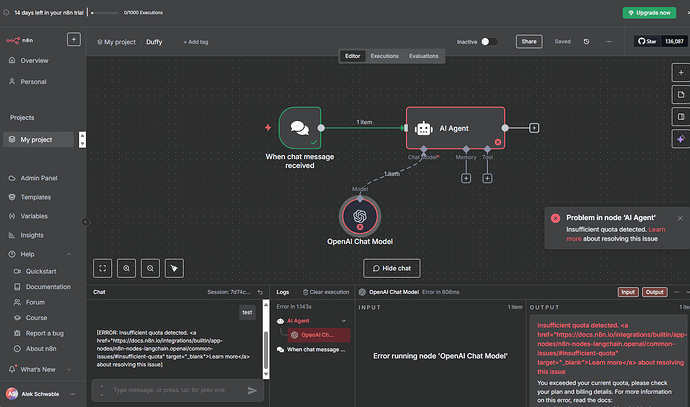Open the Evaluations tab
The image size is (690, 407).
[x=423, y=56]
